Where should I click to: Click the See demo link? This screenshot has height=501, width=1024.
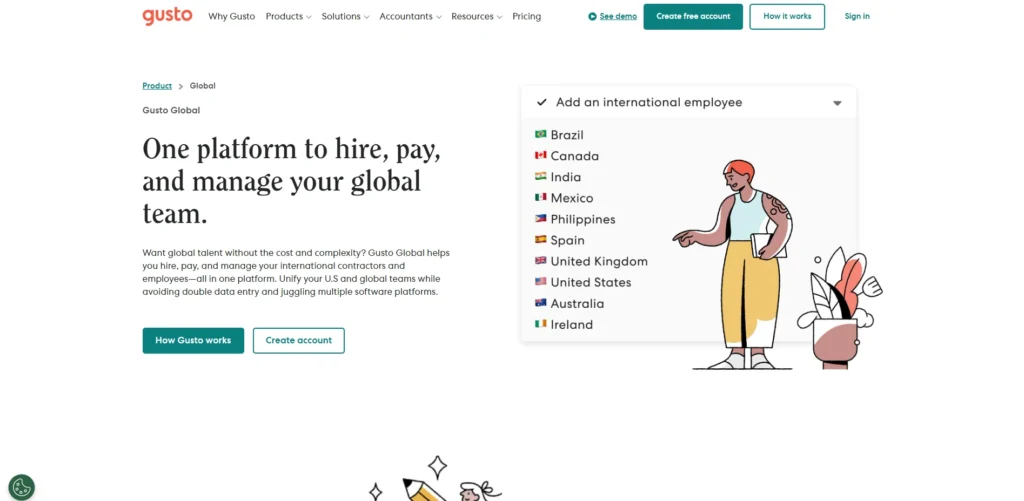point(618,16)
